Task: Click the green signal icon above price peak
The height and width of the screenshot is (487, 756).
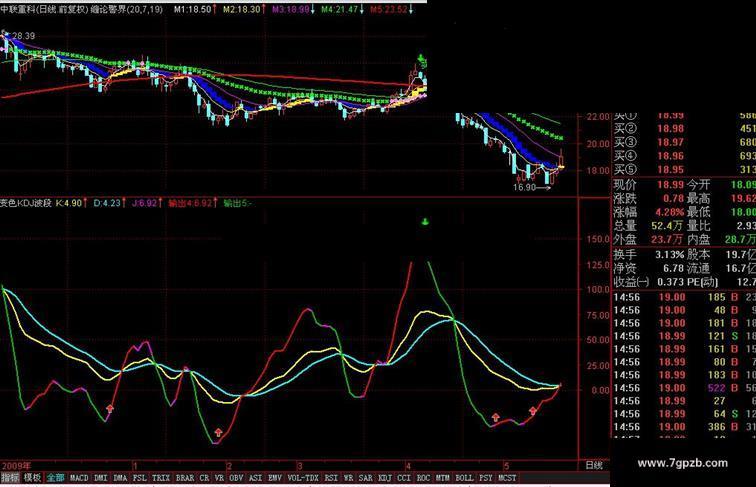Action: (421, 60)
